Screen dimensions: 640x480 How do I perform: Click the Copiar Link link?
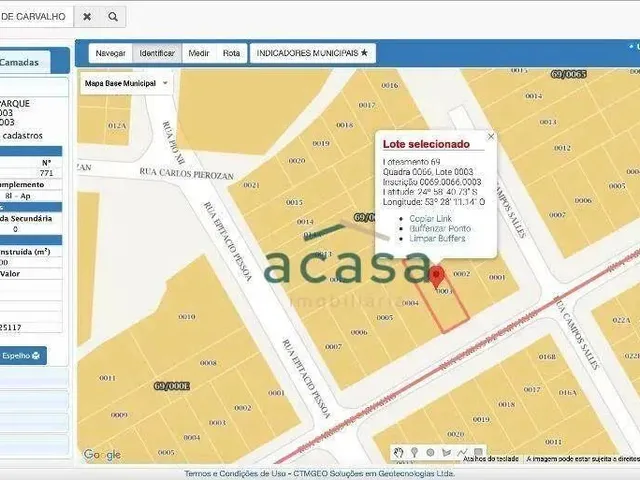coord(431,219)
